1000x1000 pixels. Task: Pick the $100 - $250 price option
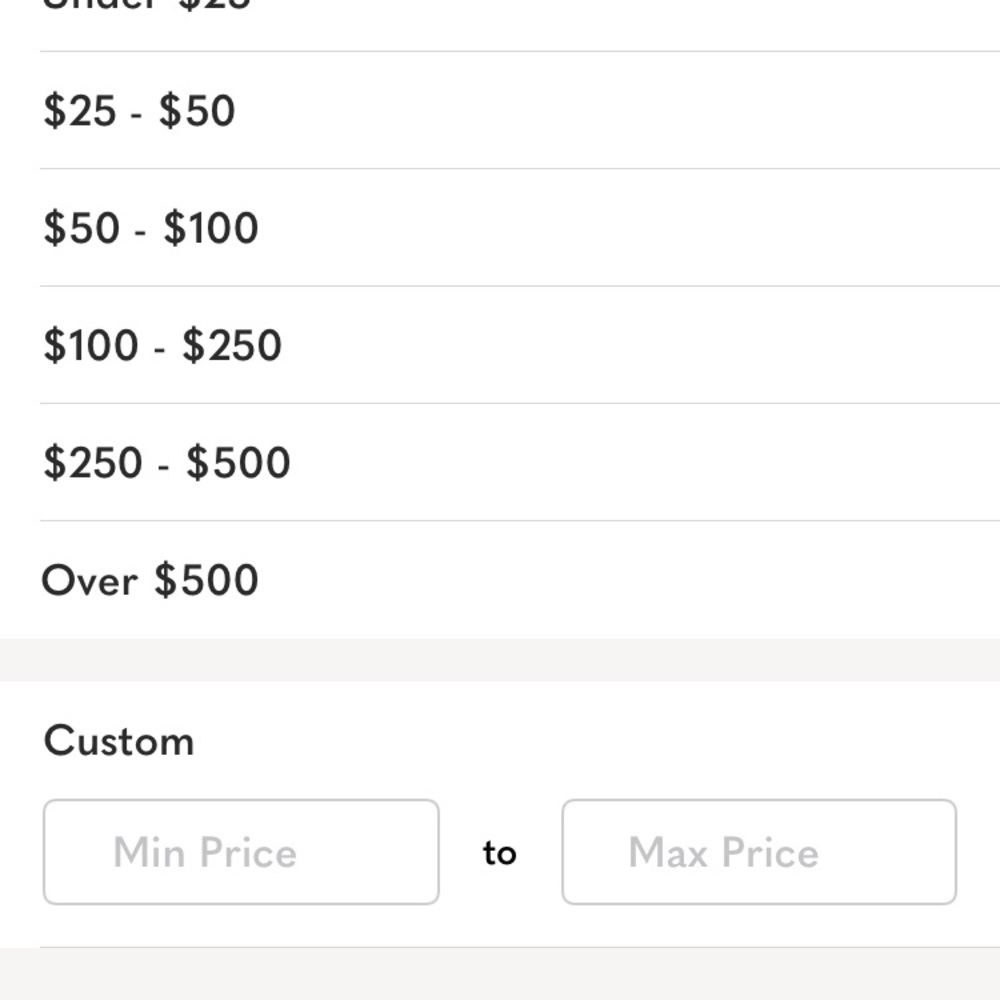coord(163,345)
